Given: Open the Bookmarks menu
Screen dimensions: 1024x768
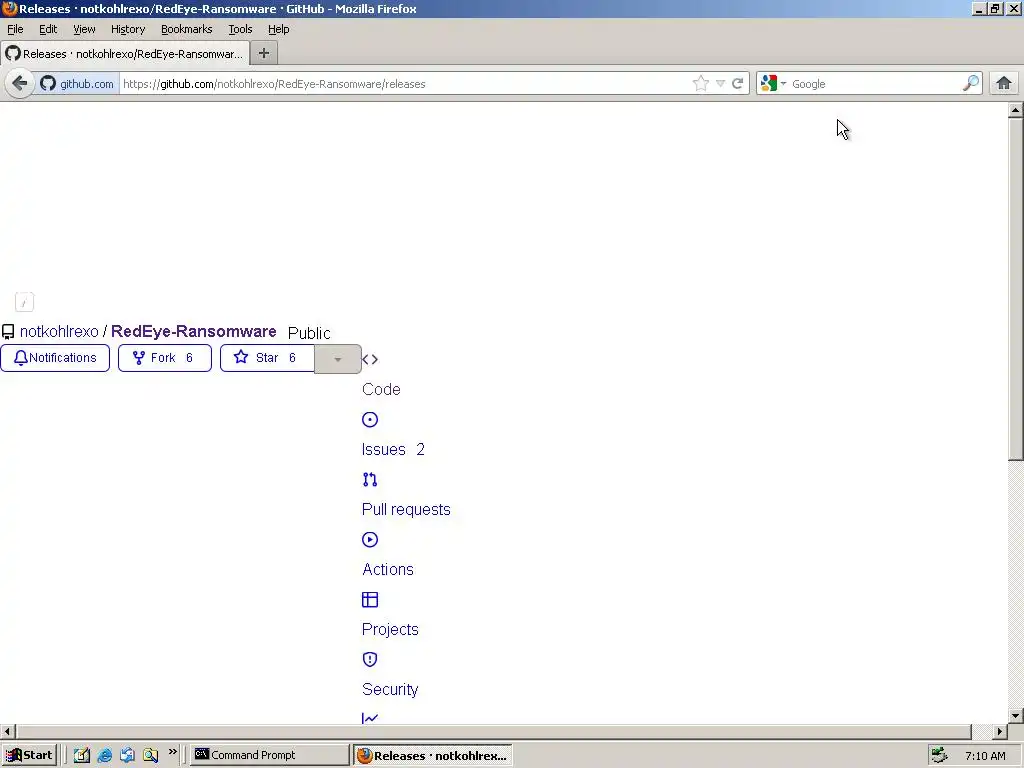Looking at the screenshot, I should pos(187,29).
